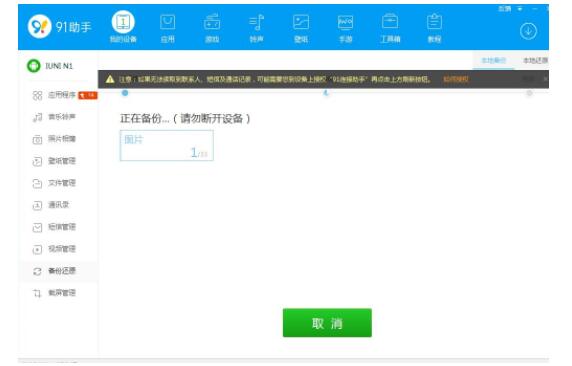Image resolution: width=572 pixels, height=366 pixels.
Task: Click the 取消 cancel button
Action: [x=327, y=323]
